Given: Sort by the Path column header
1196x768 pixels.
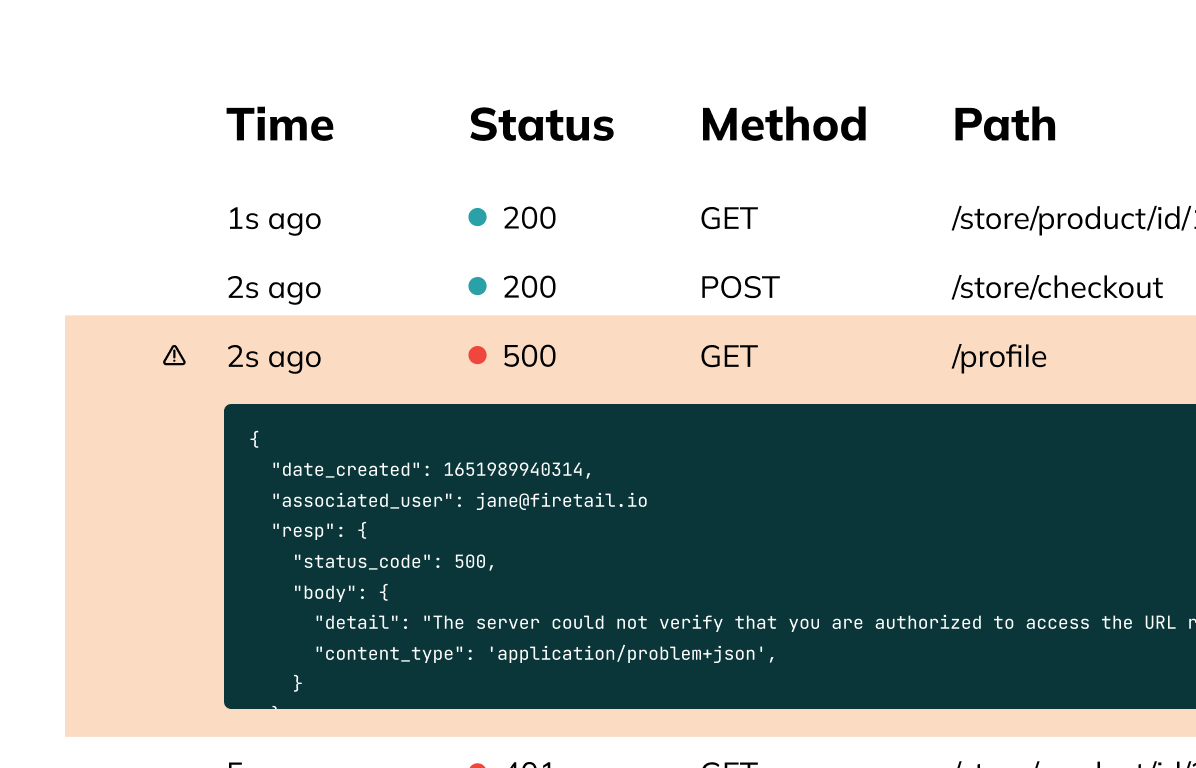Looking at the screenshot, I should coord(1005,124).
